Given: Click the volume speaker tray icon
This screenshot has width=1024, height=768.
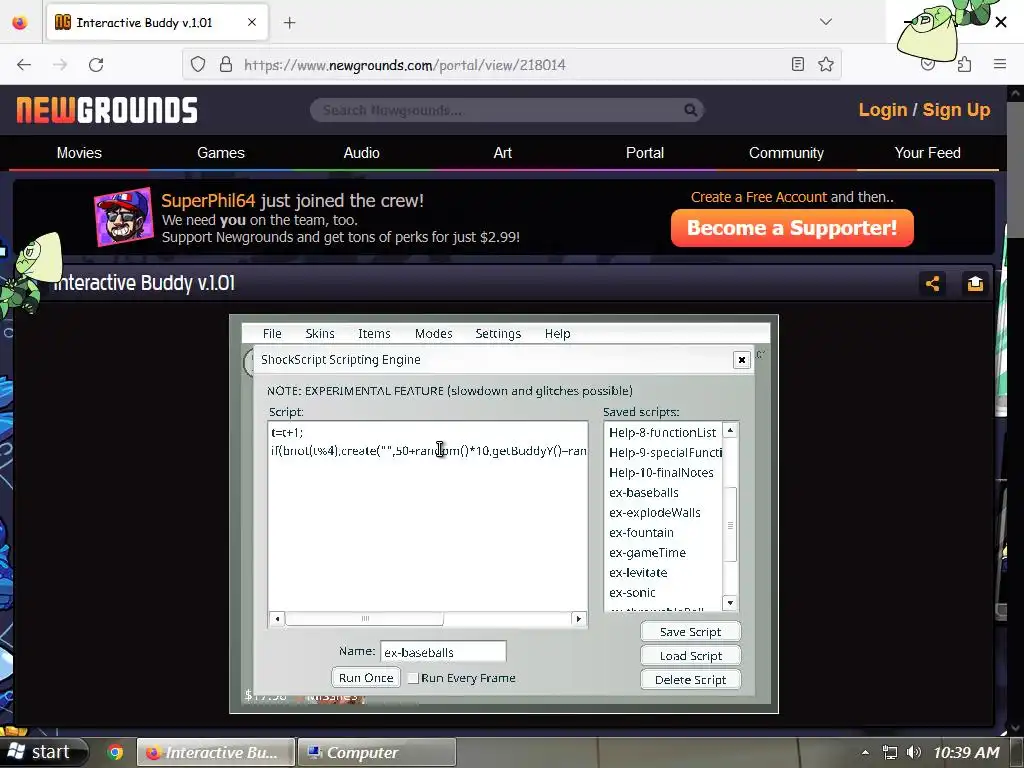Looking at the screenshot, I should 914,752.
